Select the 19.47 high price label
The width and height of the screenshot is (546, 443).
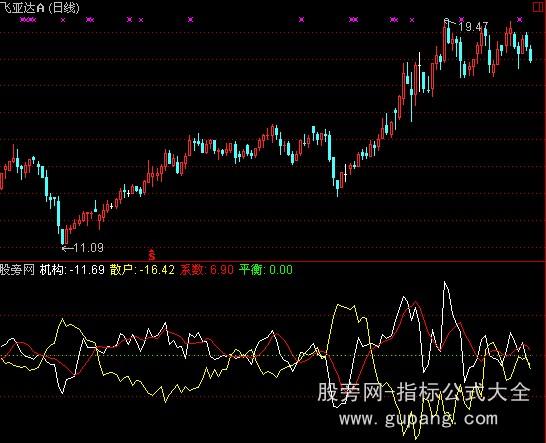click(x=473, y=27)
